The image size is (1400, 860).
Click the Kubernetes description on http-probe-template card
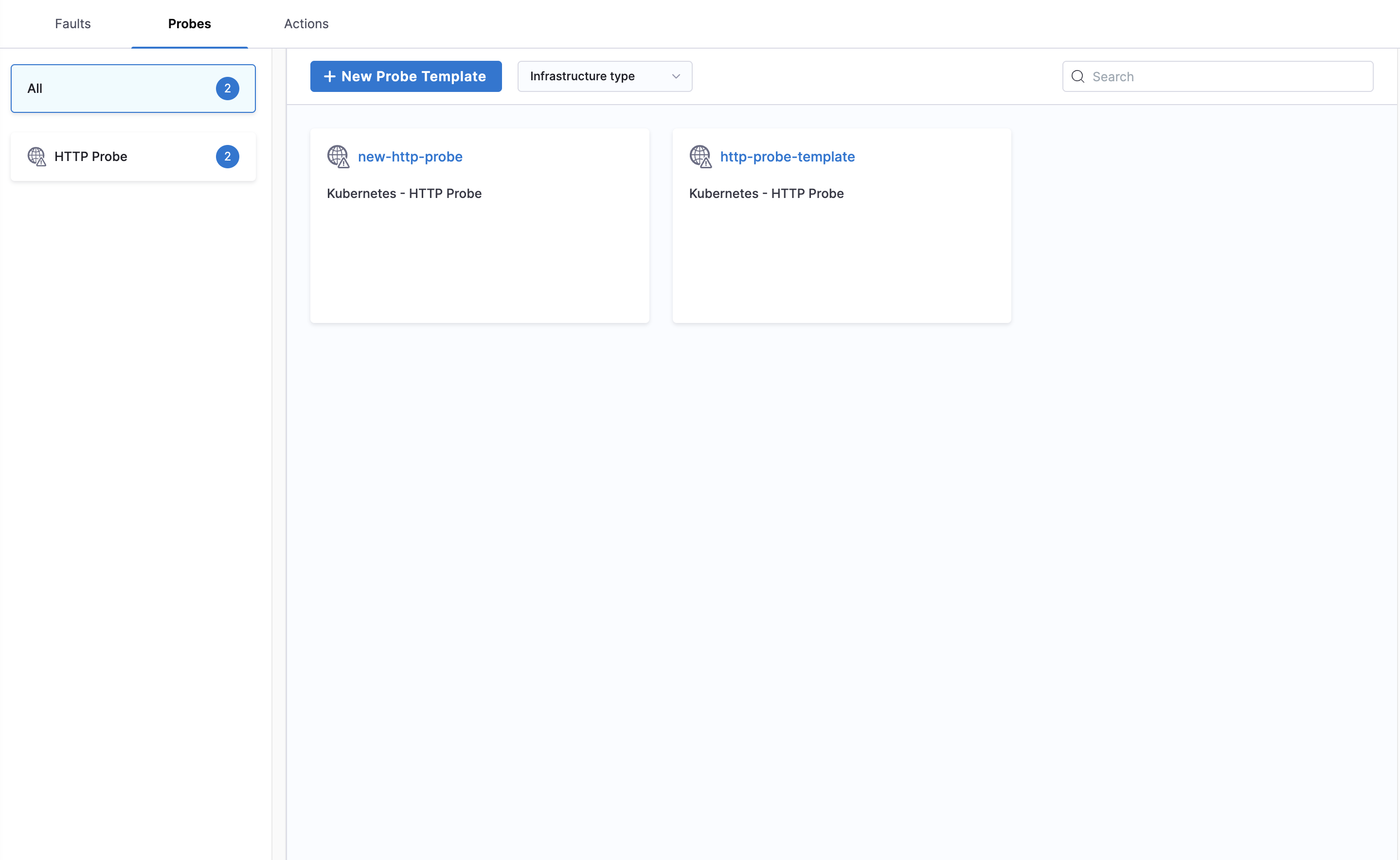click(766, 194)
